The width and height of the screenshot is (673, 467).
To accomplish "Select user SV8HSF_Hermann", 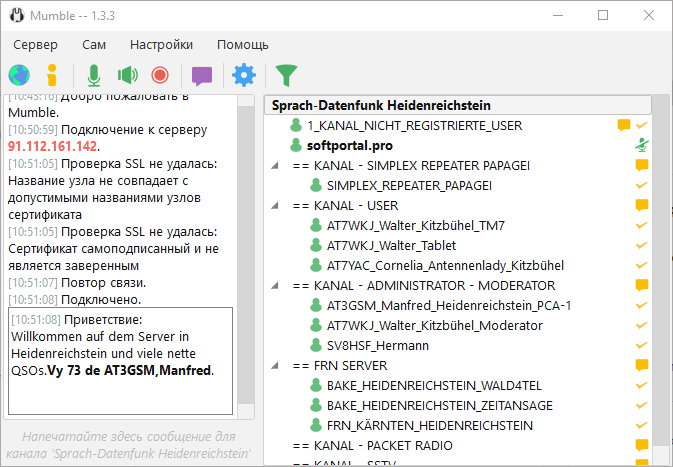I will (x=378, y=346).
